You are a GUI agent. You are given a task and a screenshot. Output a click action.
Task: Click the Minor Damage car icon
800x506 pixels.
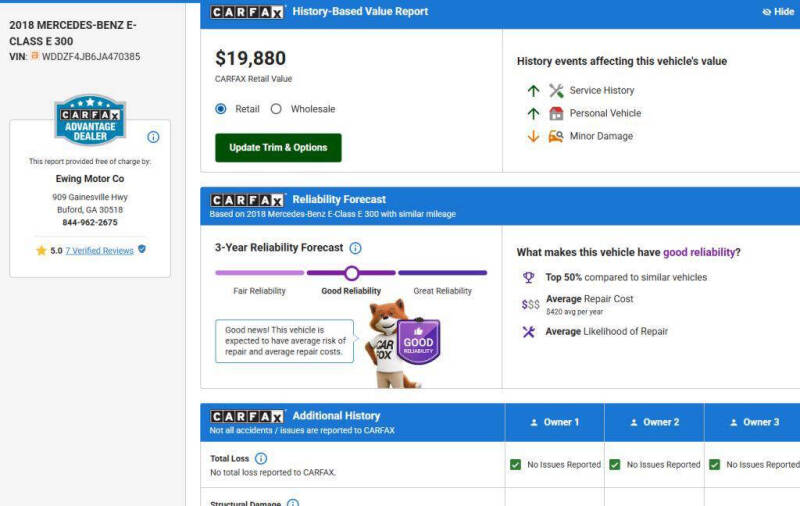pyautogui.click(x=556, y=136)
